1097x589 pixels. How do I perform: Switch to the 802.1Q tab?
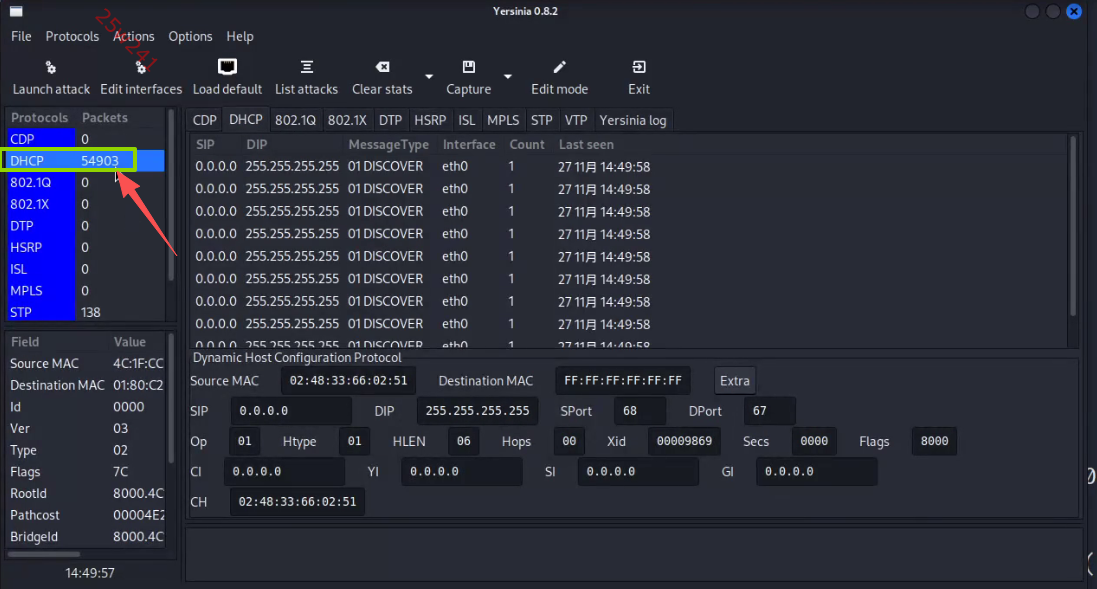tap(295, 120)
